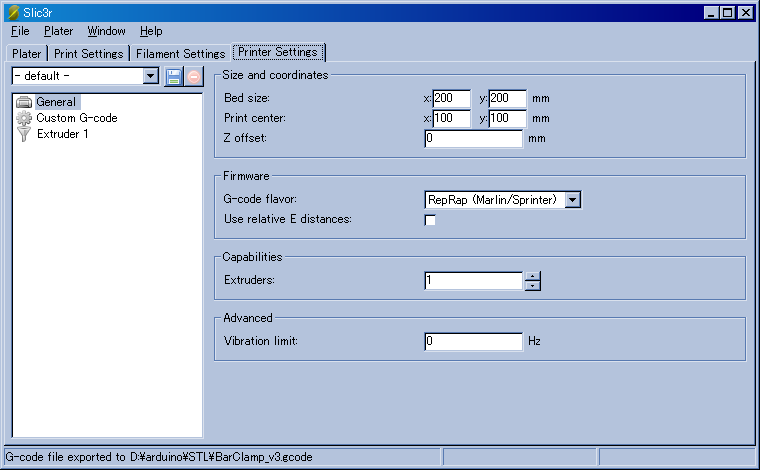Viewport: 760px width, 470px height.
Task: Switch to the Print Settings tab
Action: [x=90, y=53]
